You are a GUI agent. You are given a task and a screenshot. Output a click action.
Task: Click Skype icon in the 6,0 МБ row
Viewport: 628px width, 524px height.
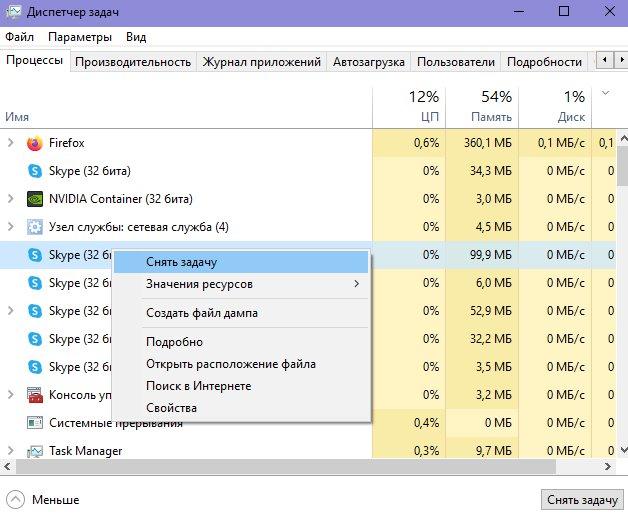click(x=35, y=283)
